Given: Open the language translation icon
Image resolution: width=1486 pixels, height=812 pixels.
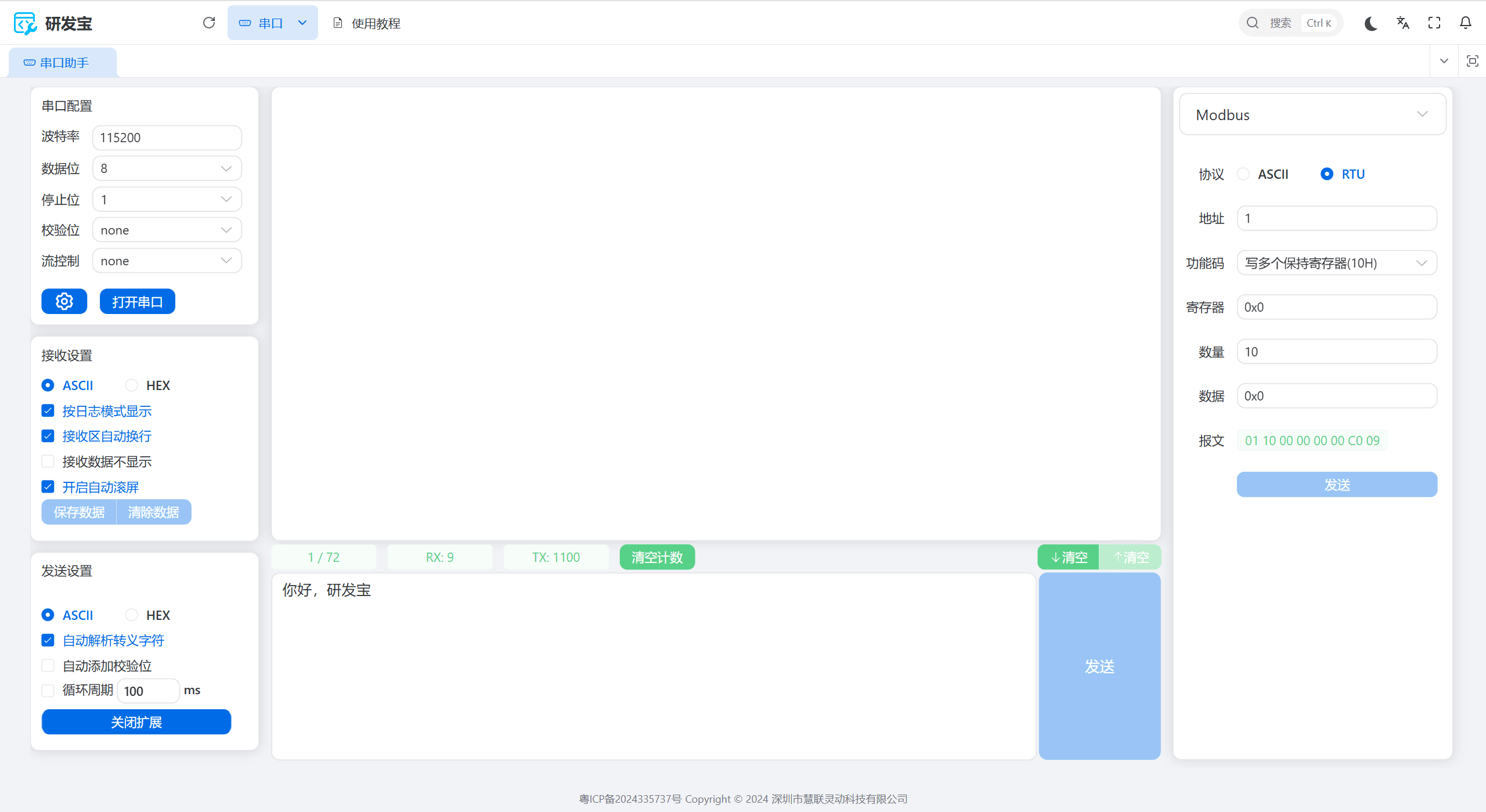Looking at the screenshot, I should pos(1403,23).
